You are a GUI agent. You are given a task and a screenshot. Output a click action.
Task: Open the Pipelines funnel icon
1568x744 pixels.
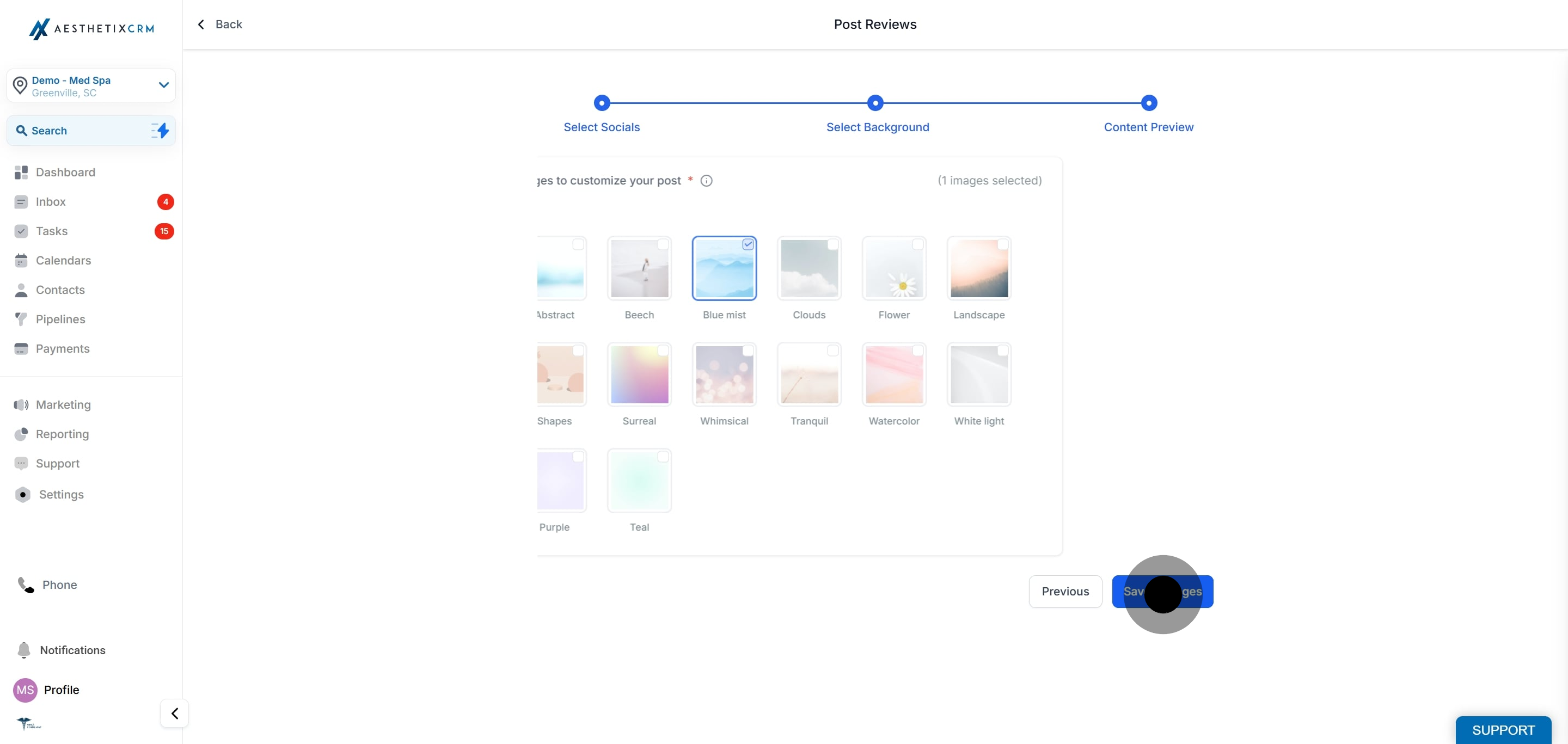pos(21,319)
